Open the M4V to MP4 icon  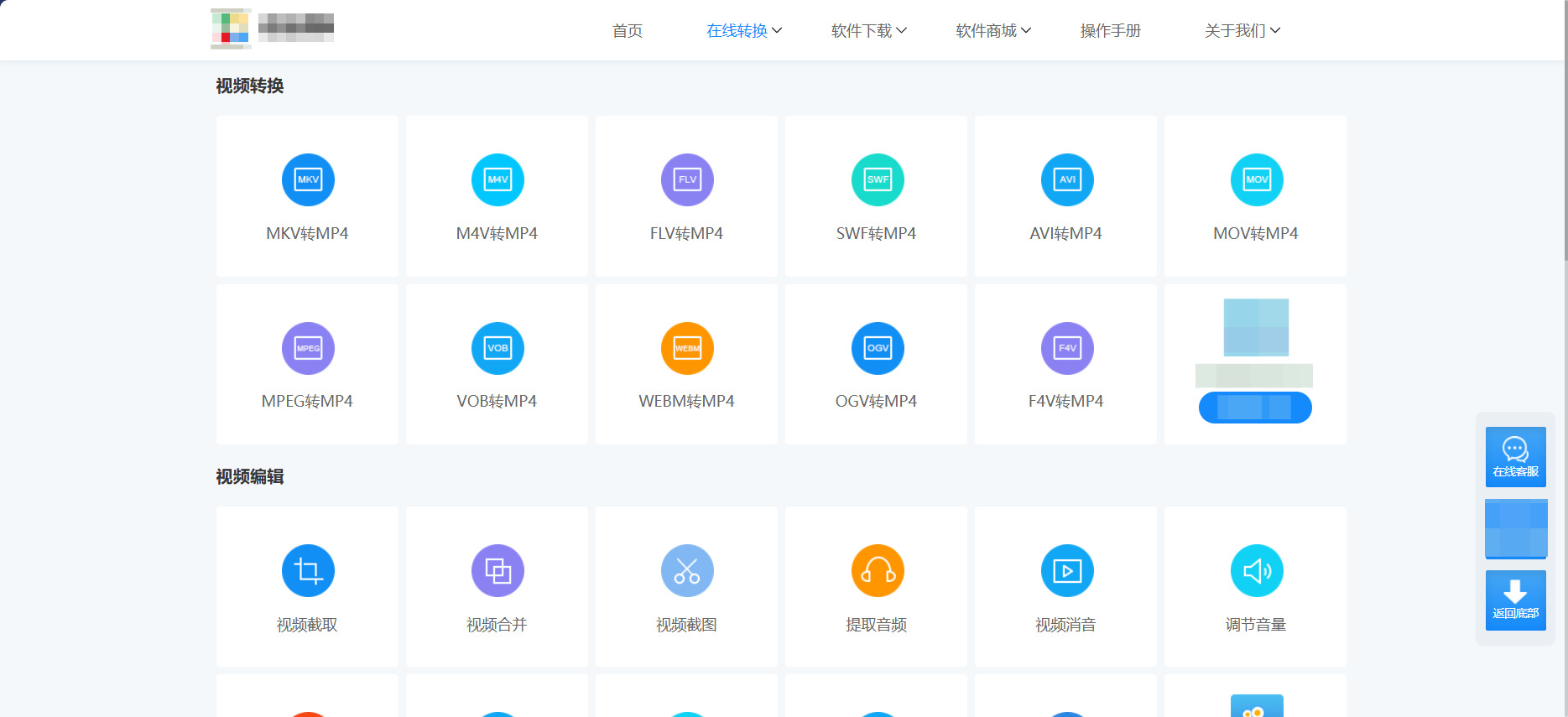pyautogui.click(x=497, y=179)
